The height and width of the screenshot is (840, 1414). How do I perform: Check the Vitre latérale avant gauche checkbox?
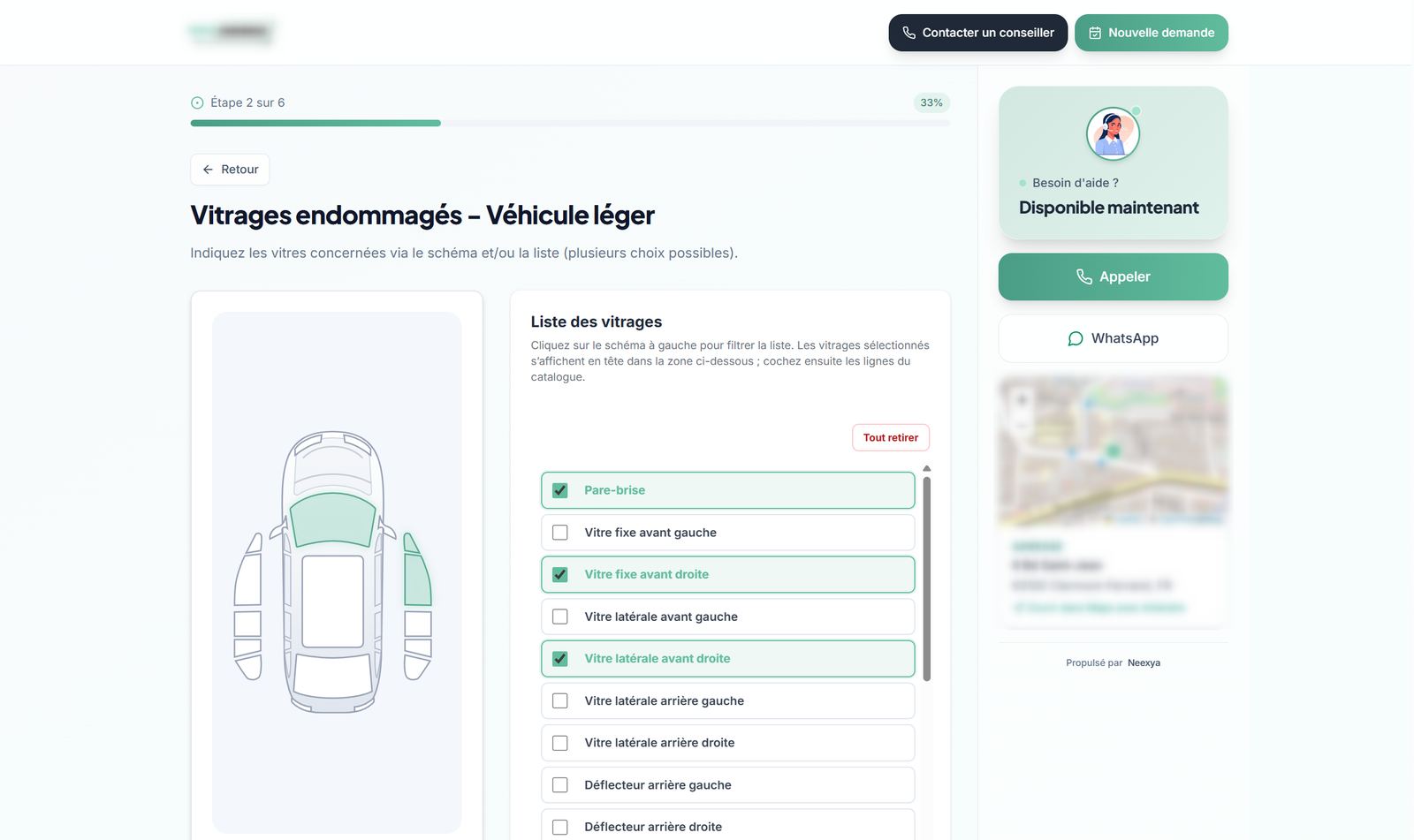[x=560, y=617]
